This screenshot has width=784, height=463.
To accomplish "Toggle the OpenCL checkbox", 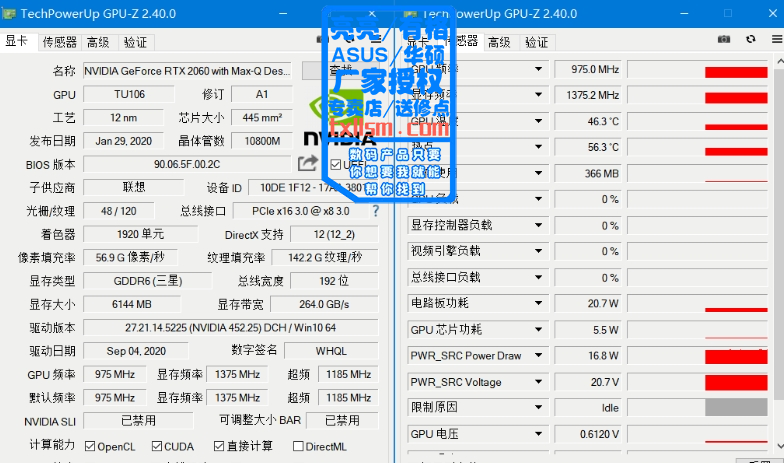I will tap(90, 446).
